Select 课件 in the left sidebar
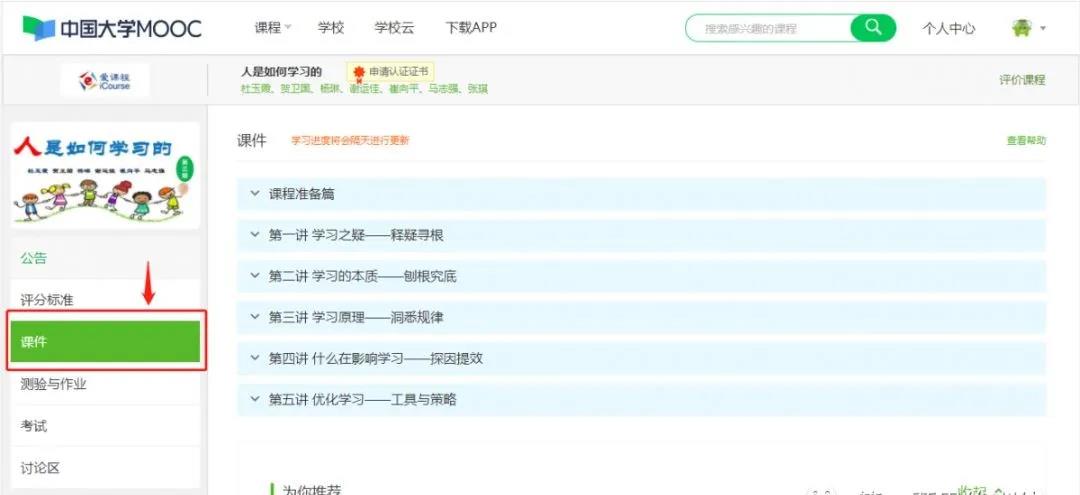 (105, 342)
